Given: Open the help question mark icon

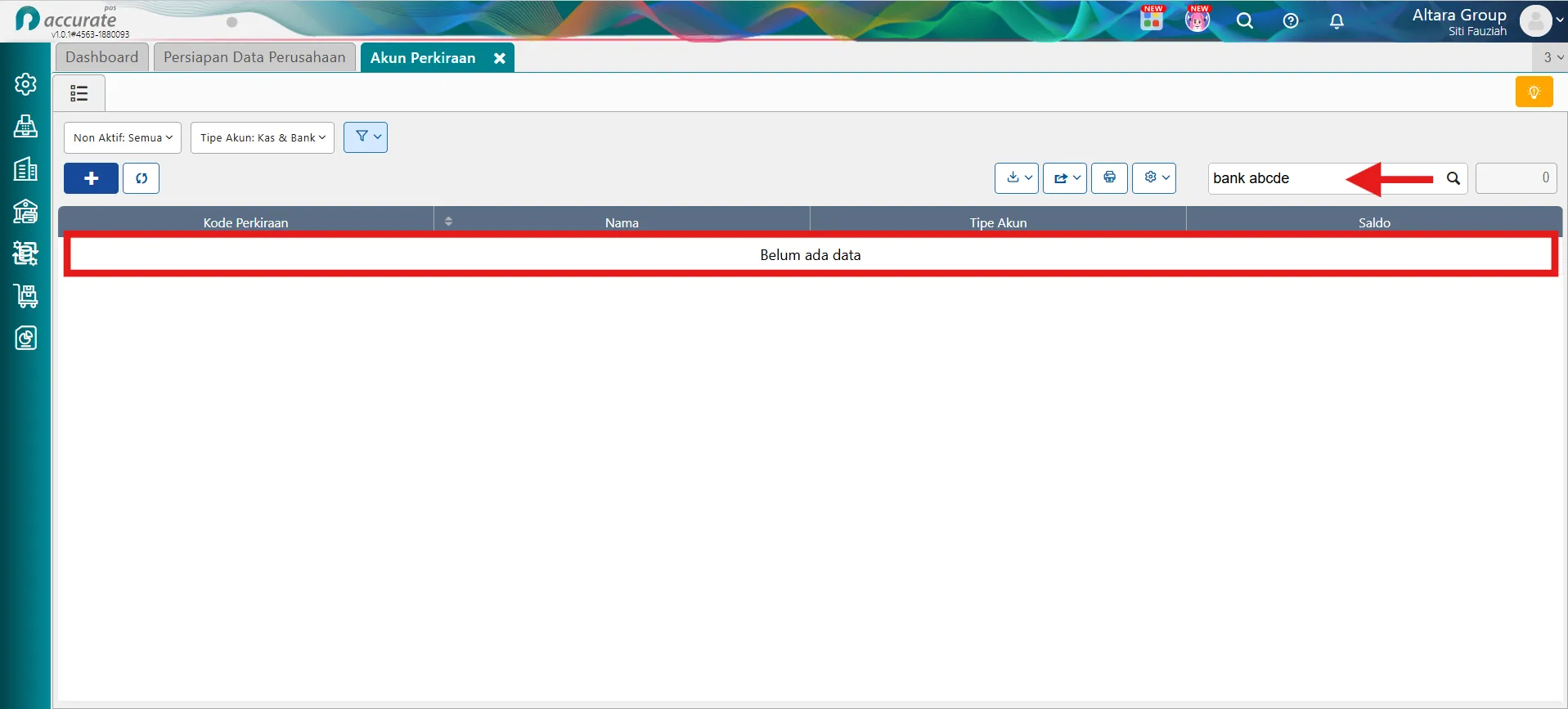Looking at the screenshot, I should click(1291, 21).
